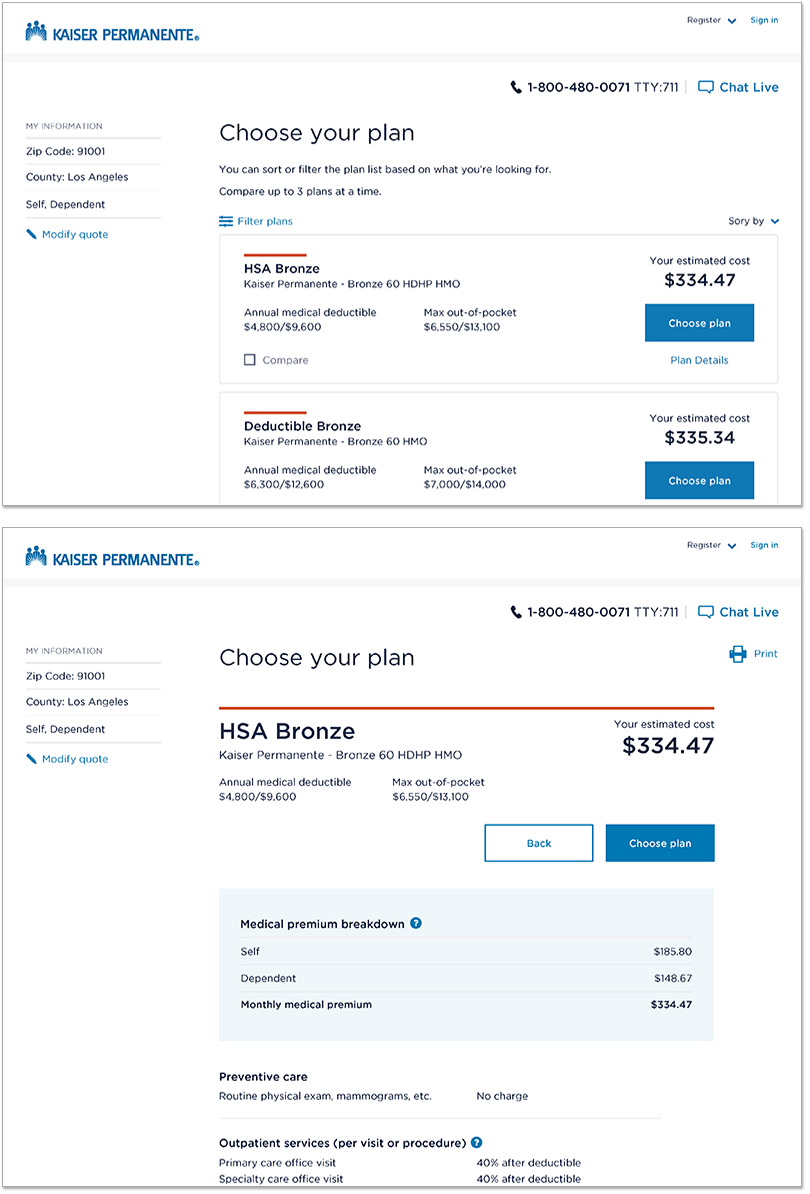Click the Filter plans funnel icon
The height and width of the screenshot is (1194, 810).
point(226,221)
